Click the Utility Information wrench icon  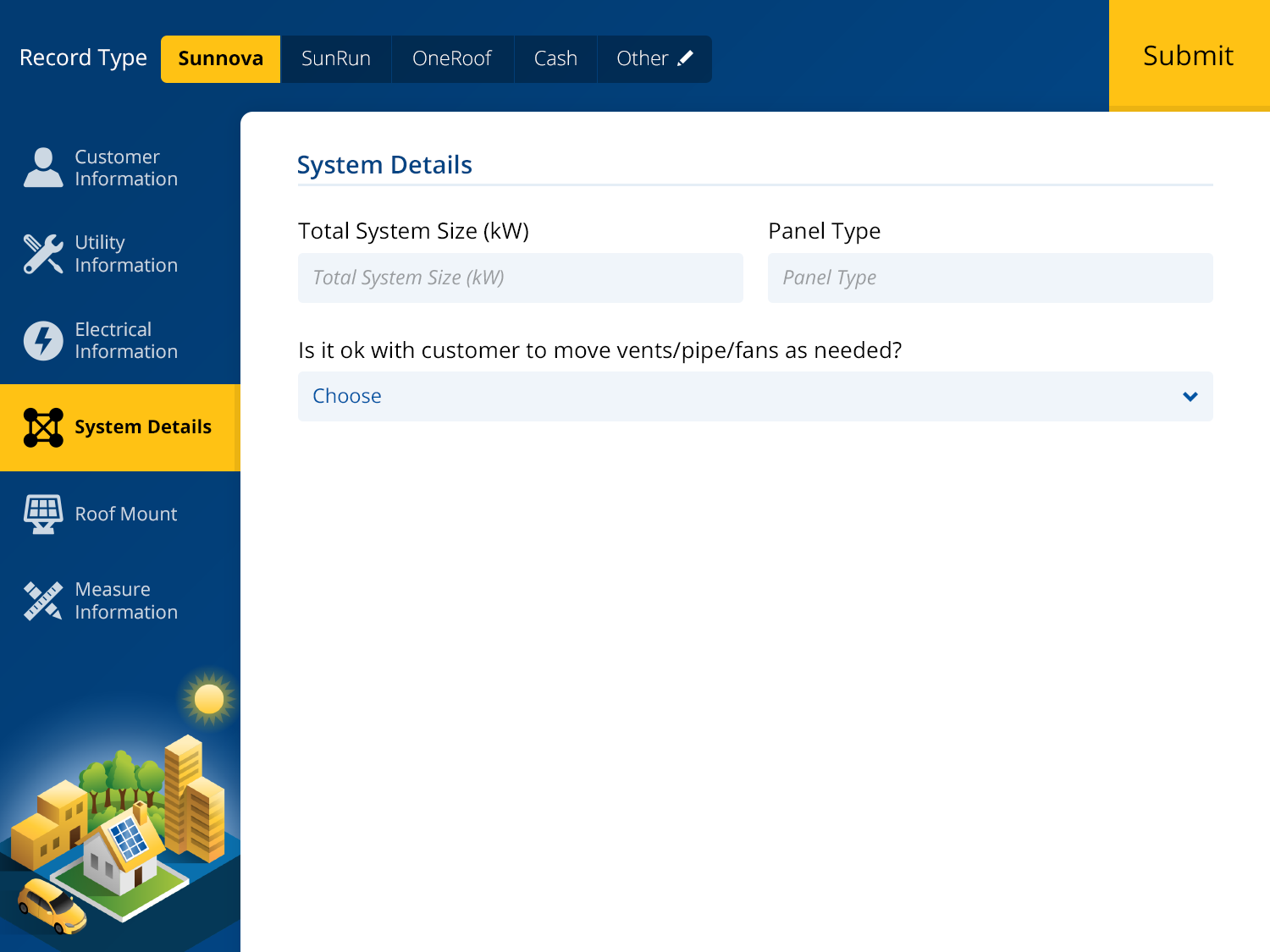43,254
